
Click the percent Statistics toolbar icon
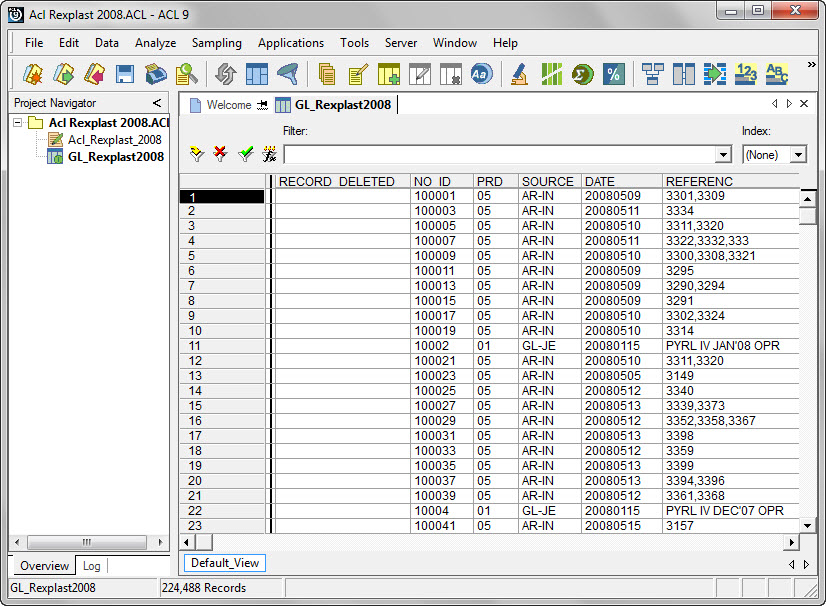[x=613, y=74]
